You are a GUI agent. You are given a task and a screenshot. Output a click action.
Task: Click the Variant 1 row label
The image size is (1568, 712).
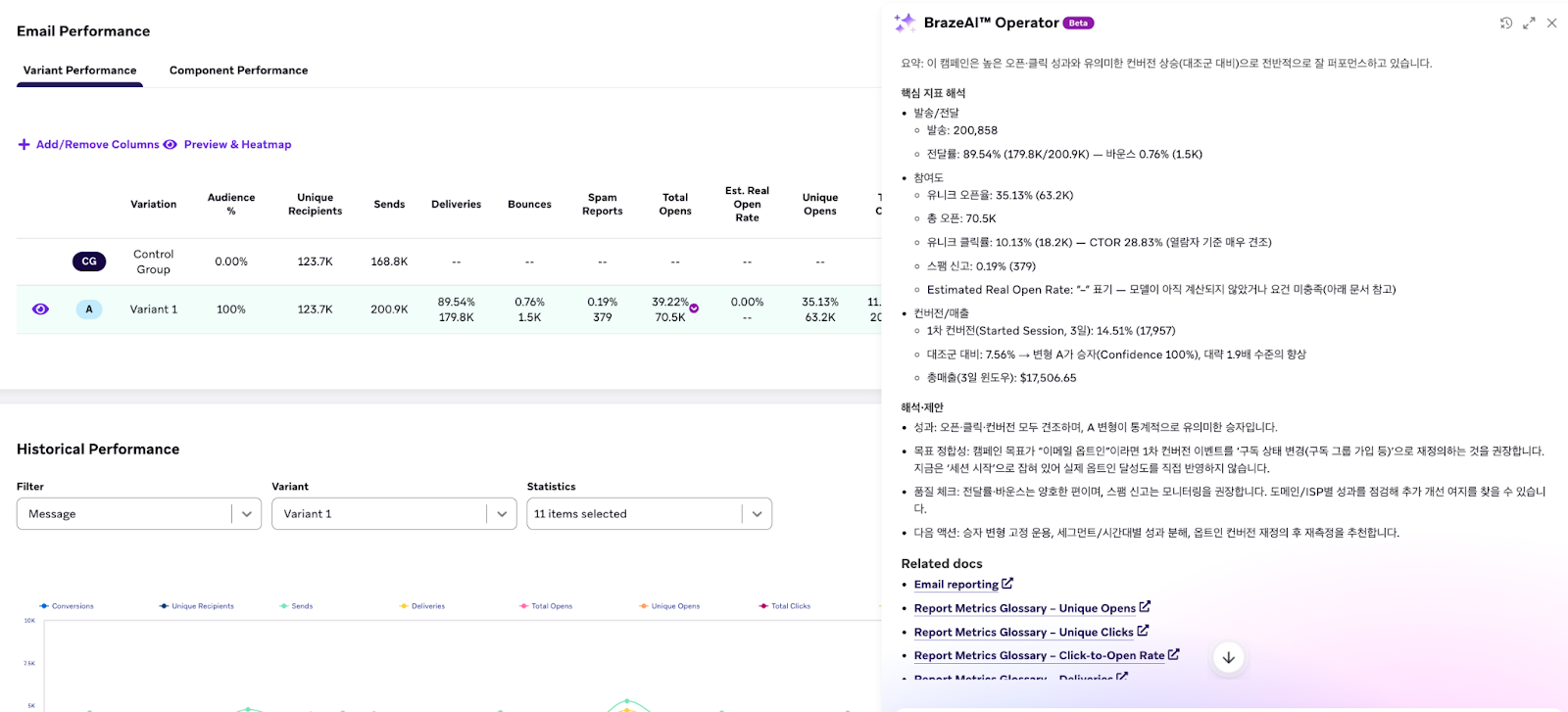154,309
